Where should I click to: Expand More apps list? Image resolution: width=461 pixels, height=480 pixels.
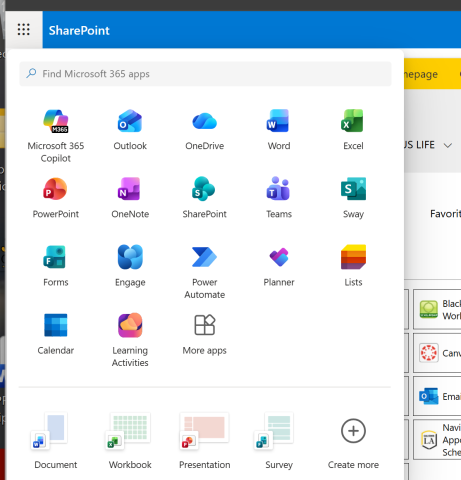[x=204, y=334]
